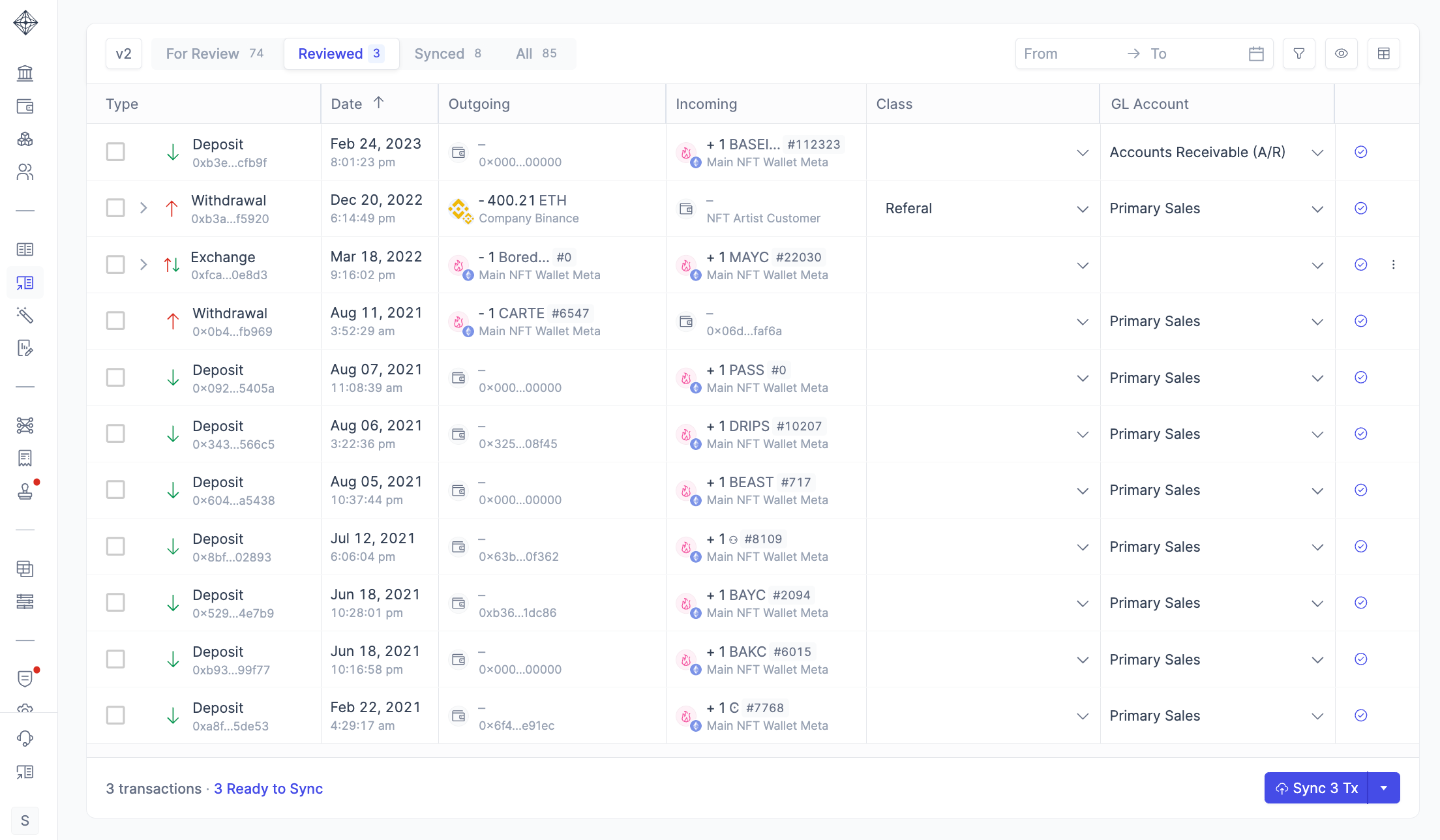Click the Sync 3 Tx button

click(x=1316, y=788)
